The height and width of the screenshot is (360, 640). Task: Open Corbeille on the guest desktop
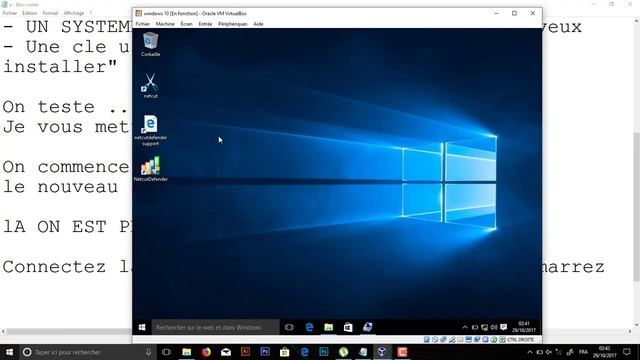click(x=151, y=44)
